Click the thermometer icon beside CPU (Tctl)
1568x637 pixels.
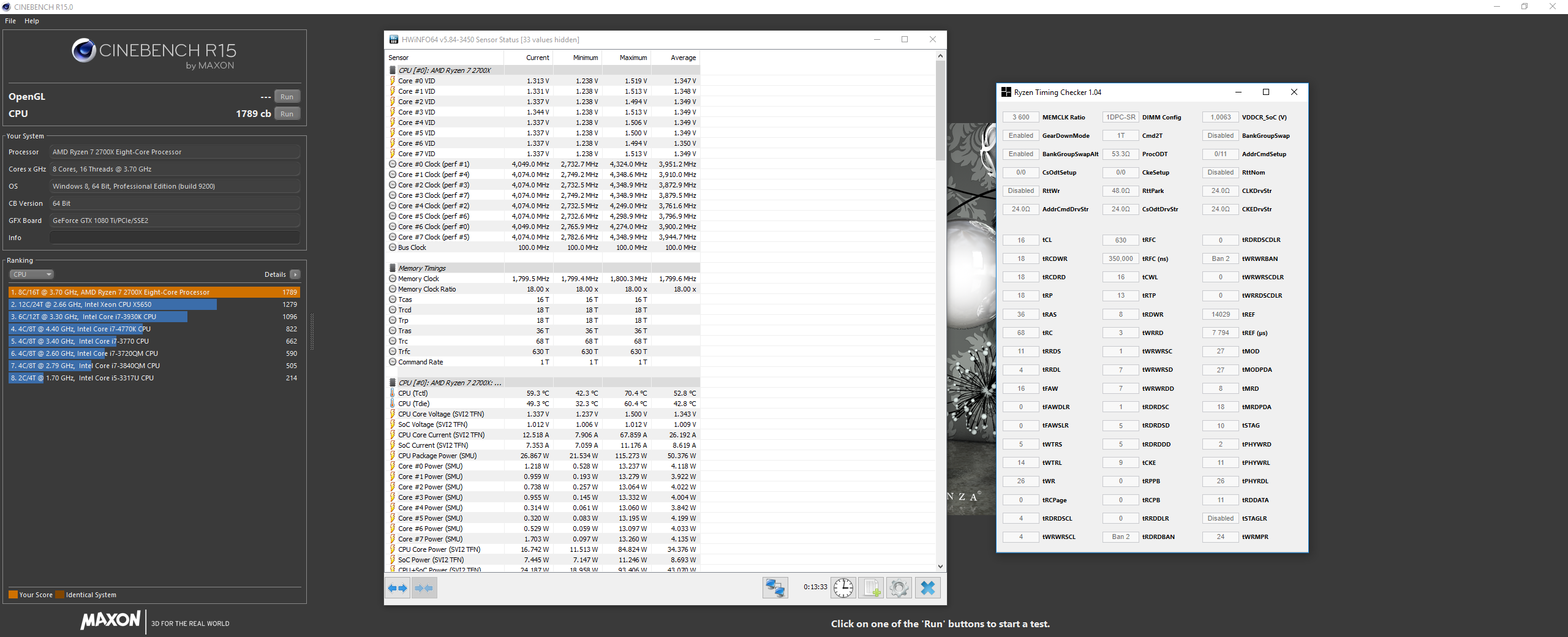tap(393, 393)
